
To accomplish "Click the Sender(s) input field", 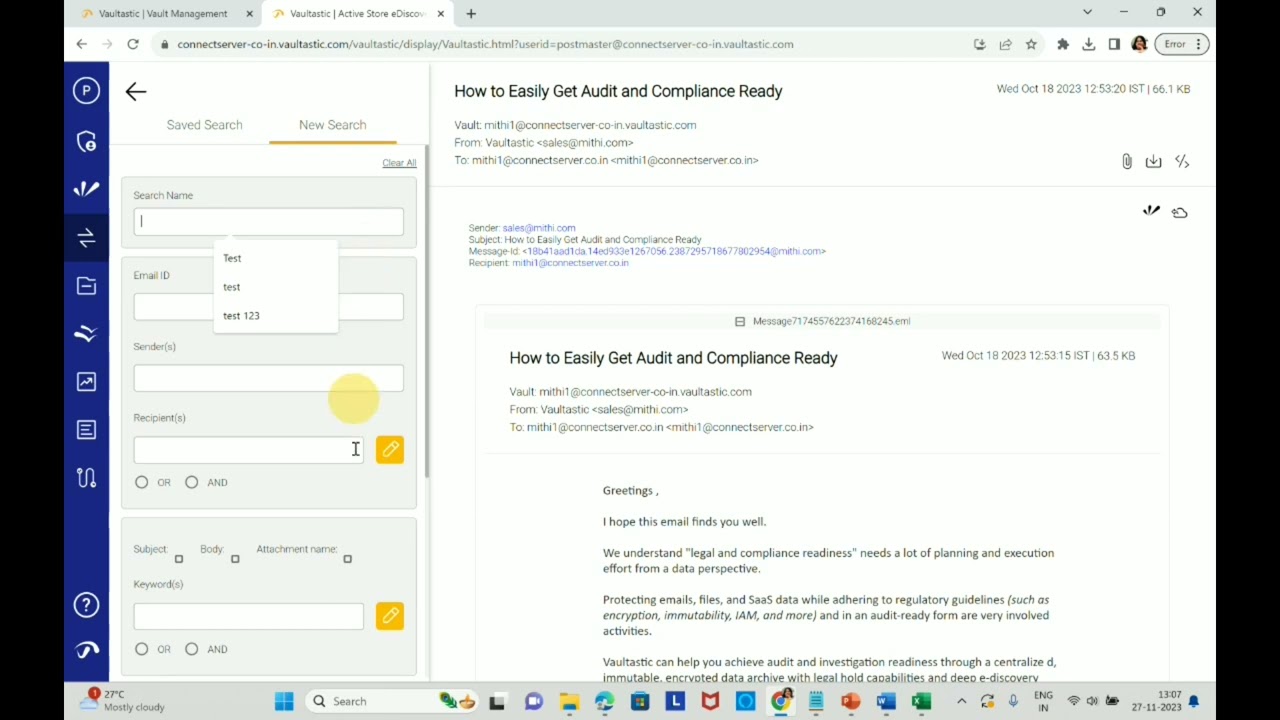I will point(269,378).
